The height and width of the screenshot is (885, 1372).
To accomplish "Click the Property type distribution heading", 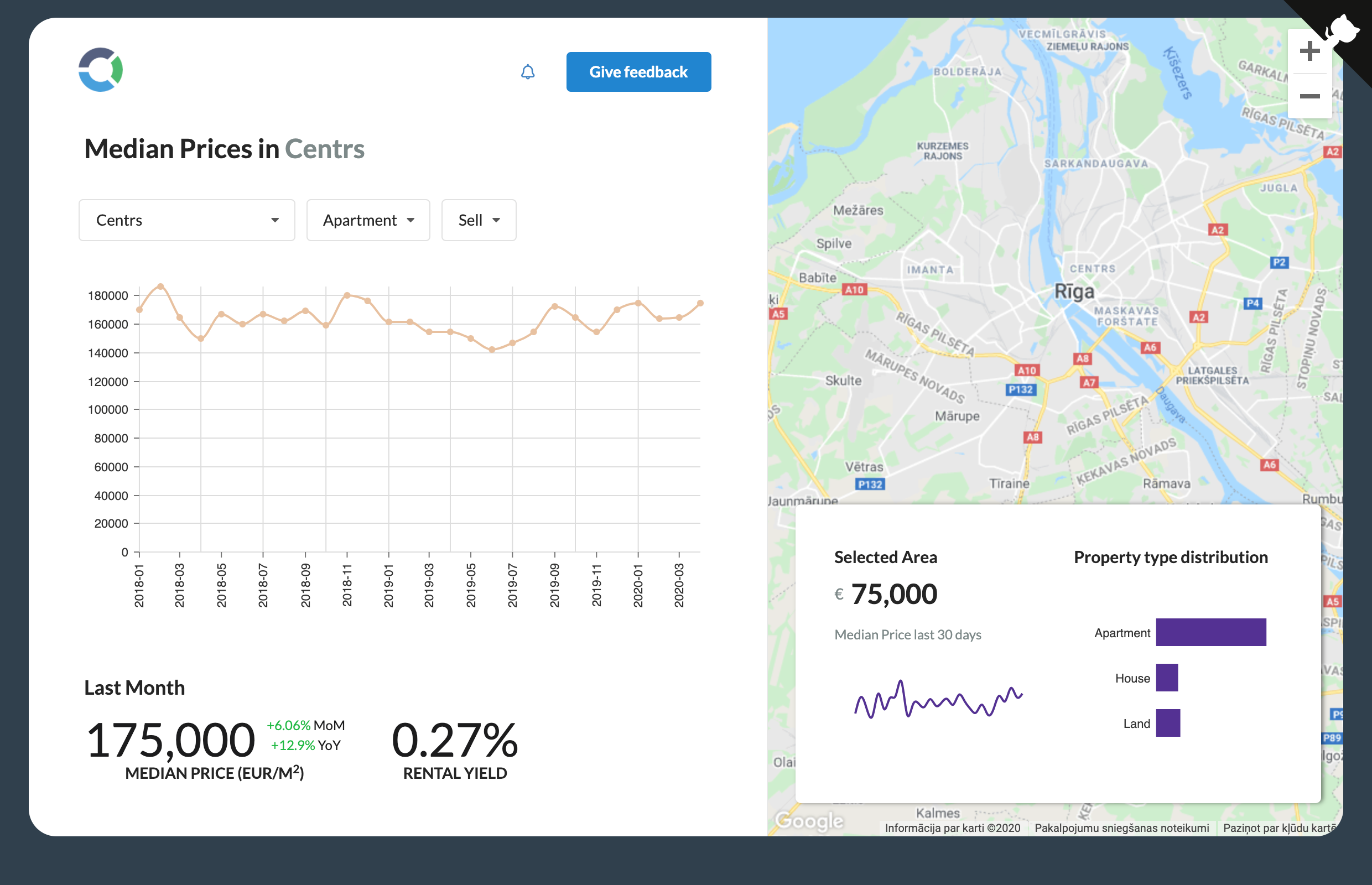I will point(1171,557).
